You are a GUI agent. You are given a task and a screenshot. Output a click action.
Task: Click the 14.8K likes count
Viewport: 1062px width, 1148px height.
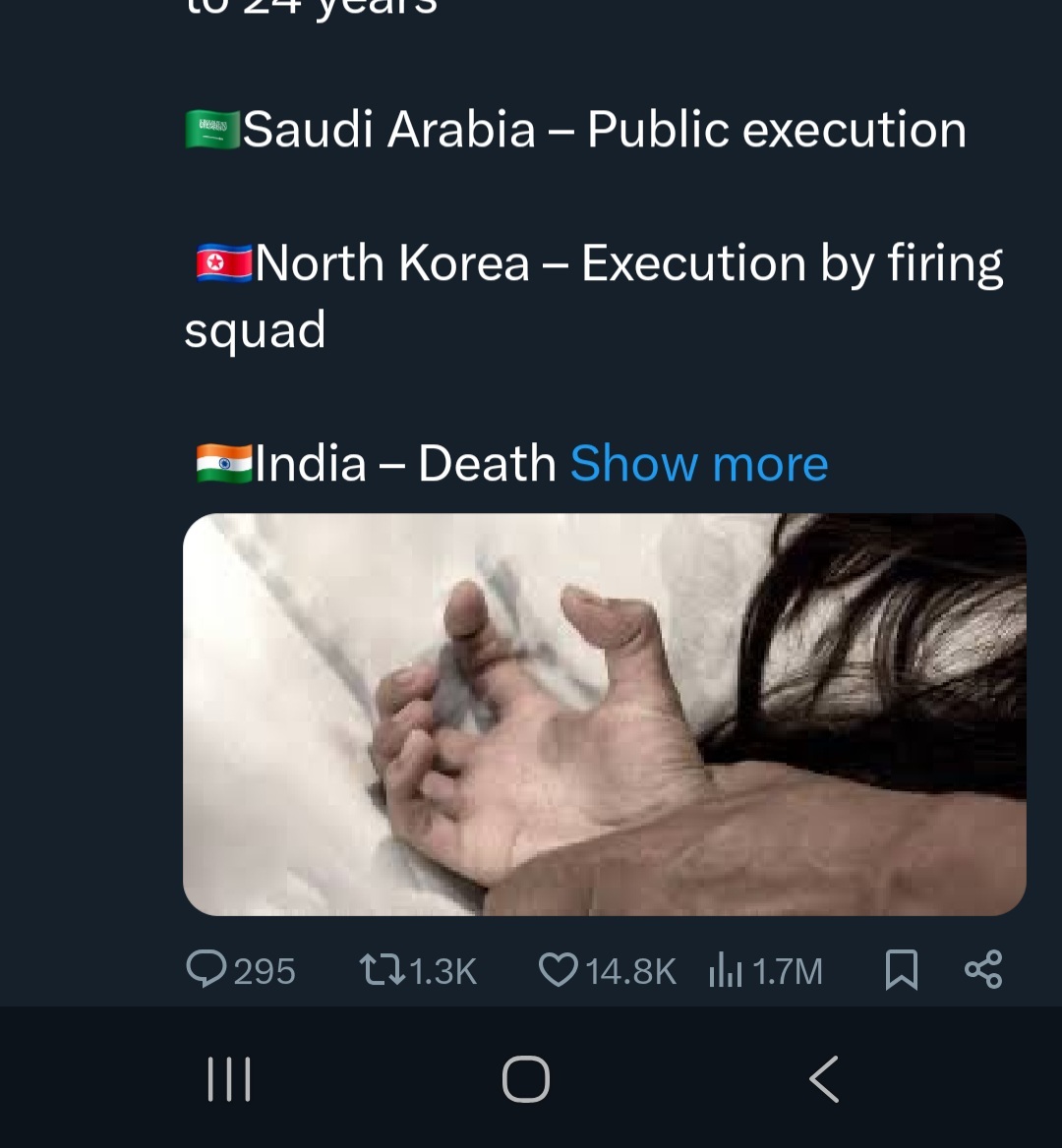pos(630,972)
